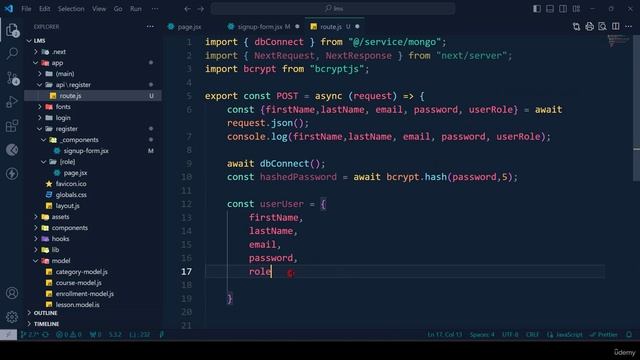Click errors and warnings count in status bar
The height and width of the screenshot is (360, 640).
[x=69, y=335]
